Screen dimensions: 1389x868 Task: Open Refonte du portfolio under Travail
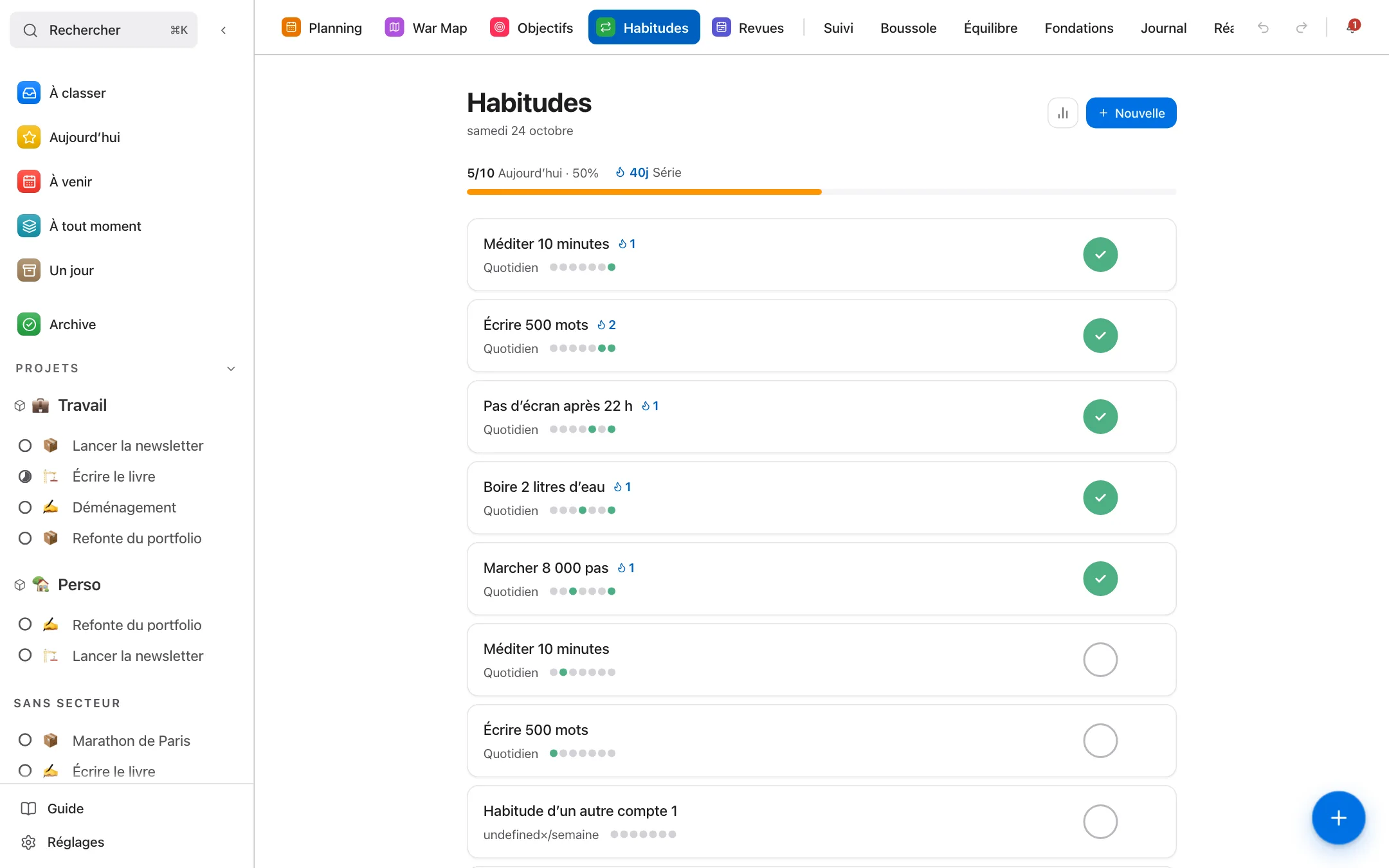pyautogui.click(x=137, y=538)
